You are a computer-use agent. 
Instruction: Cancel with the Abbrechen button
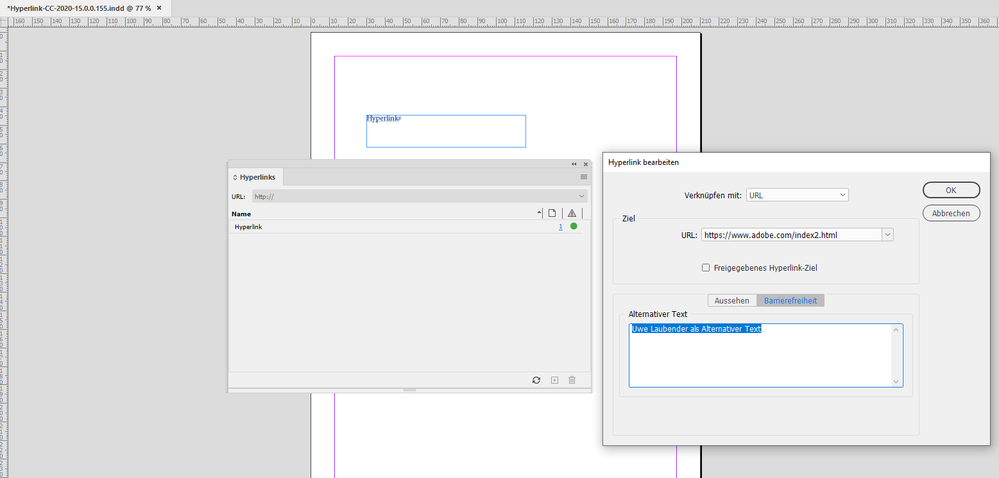[x=951, y=213]
